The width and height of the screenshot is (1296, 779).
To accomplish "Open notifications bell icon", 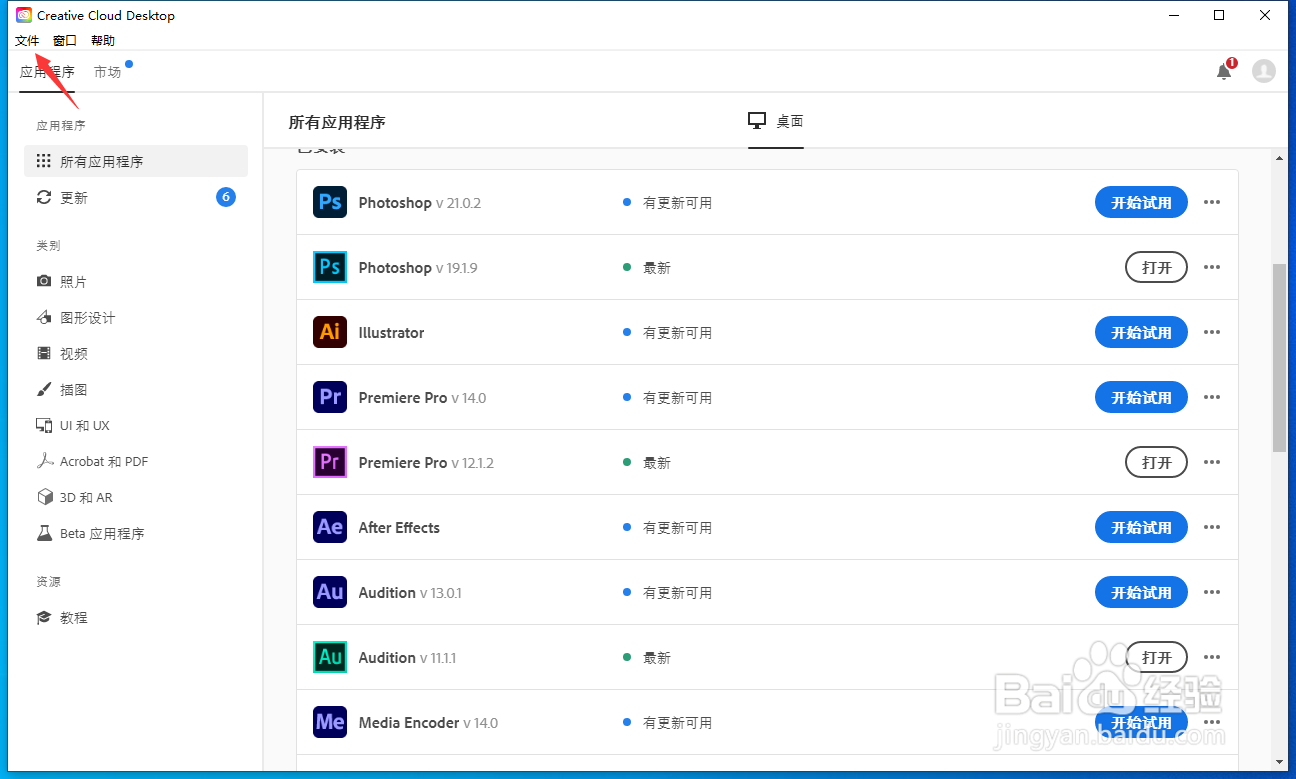I will click(x=1224, y=71).
